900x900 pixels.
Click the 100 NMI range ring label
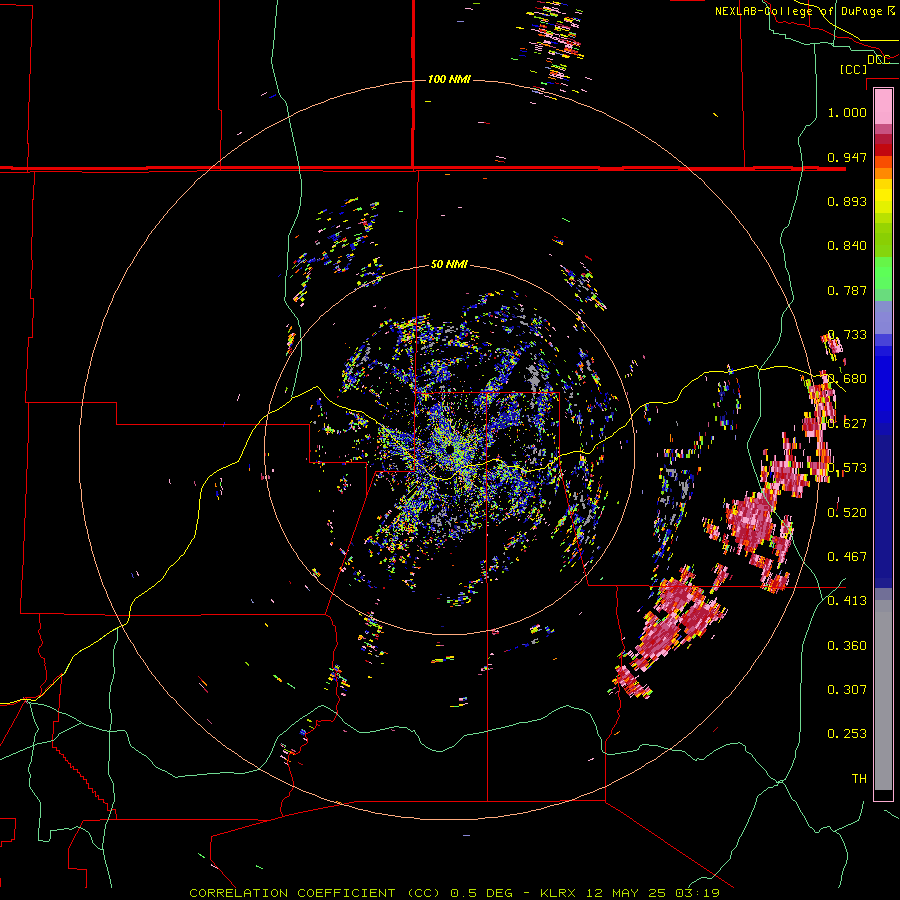click(x=449, y=79)
